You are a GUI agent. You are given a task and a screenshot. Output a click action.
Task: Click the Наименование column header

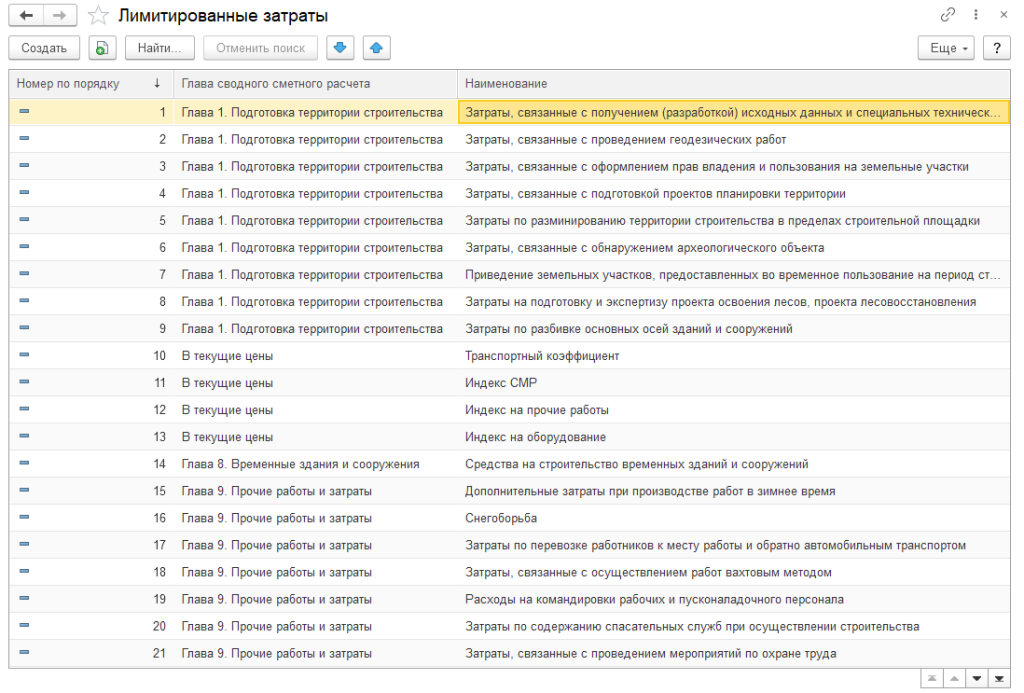coord(732,83)
